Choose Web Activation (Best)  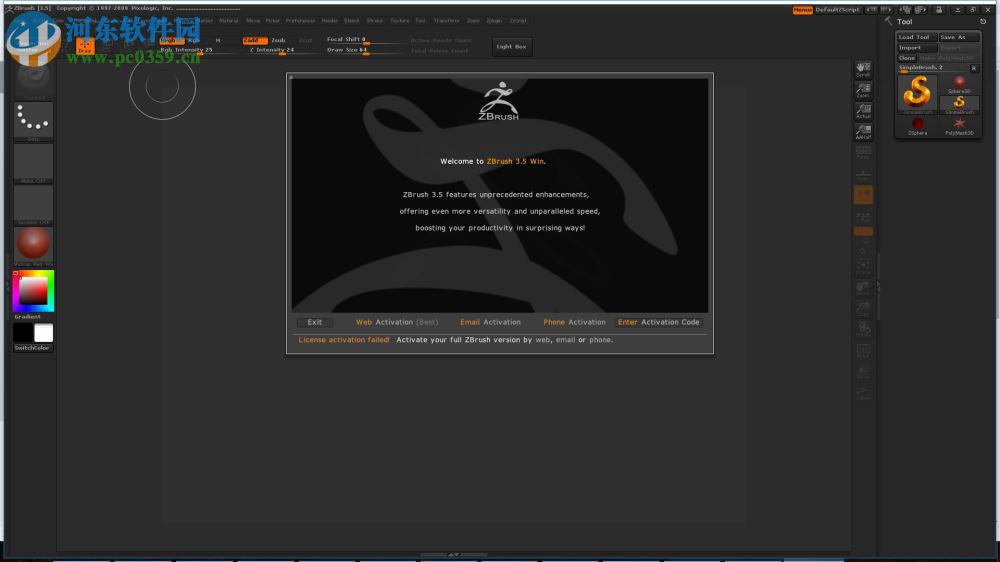[397, 322]
